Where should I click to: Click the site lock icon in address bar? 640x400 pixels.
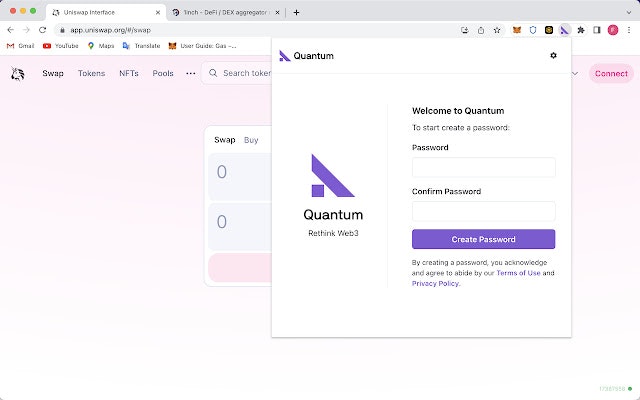click(62, 30)
